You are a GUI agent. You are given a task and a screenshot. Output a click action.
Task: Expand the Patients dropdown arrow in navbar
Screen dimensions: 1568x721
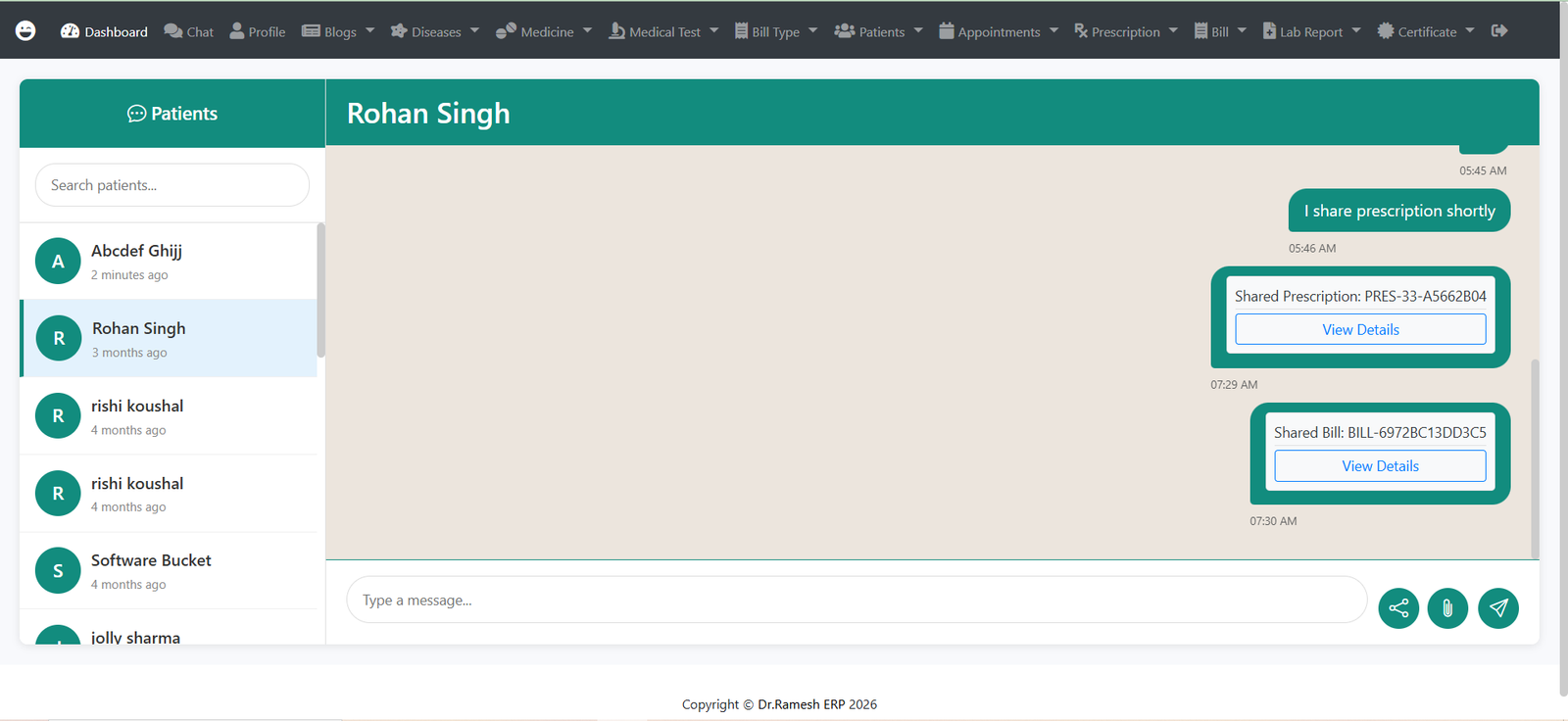[918, 30]
